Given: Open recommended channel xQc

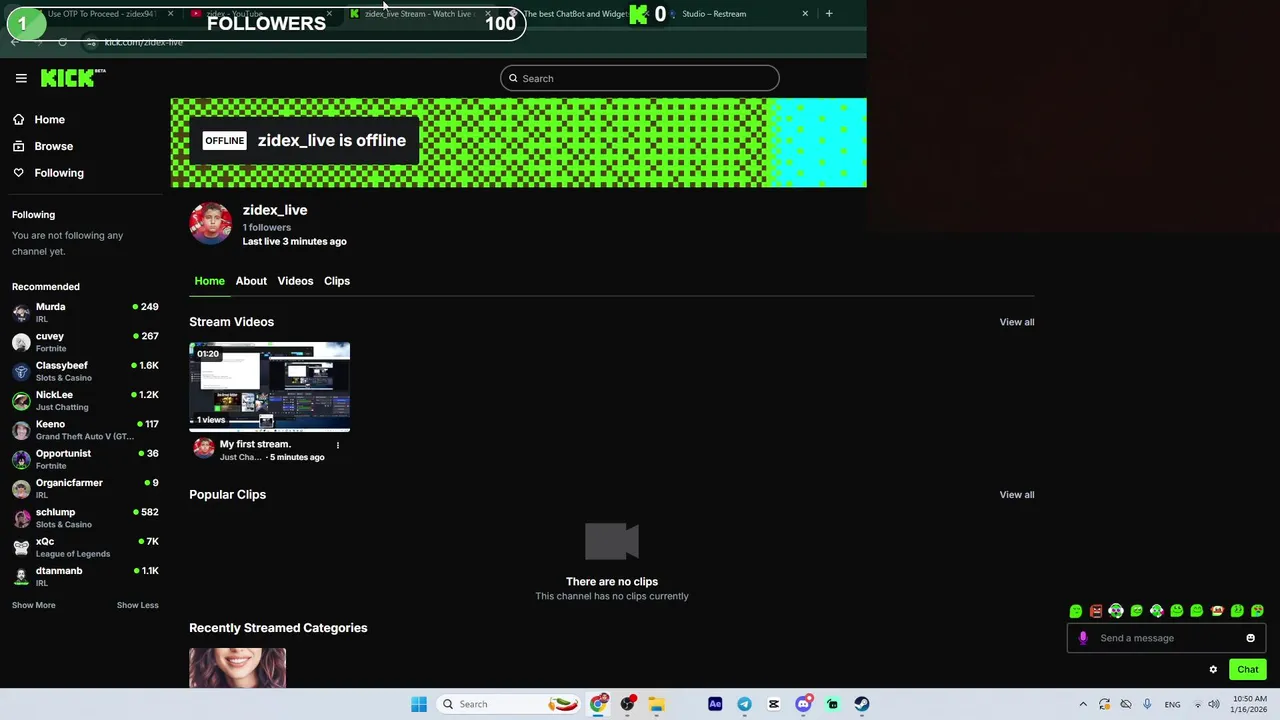Looking at the screenshot, I should pyautogui.click(x=85, y=547).
